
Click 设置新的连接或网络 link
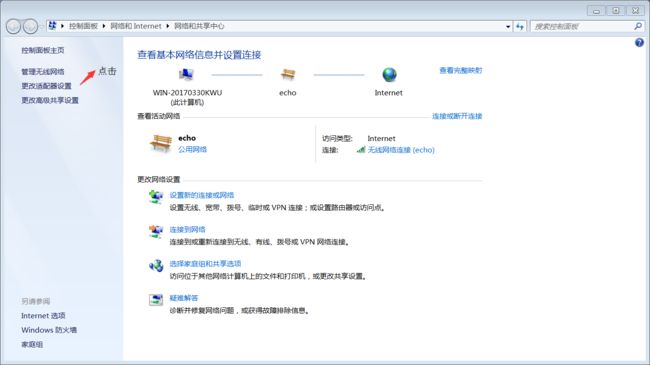point(202,195)
